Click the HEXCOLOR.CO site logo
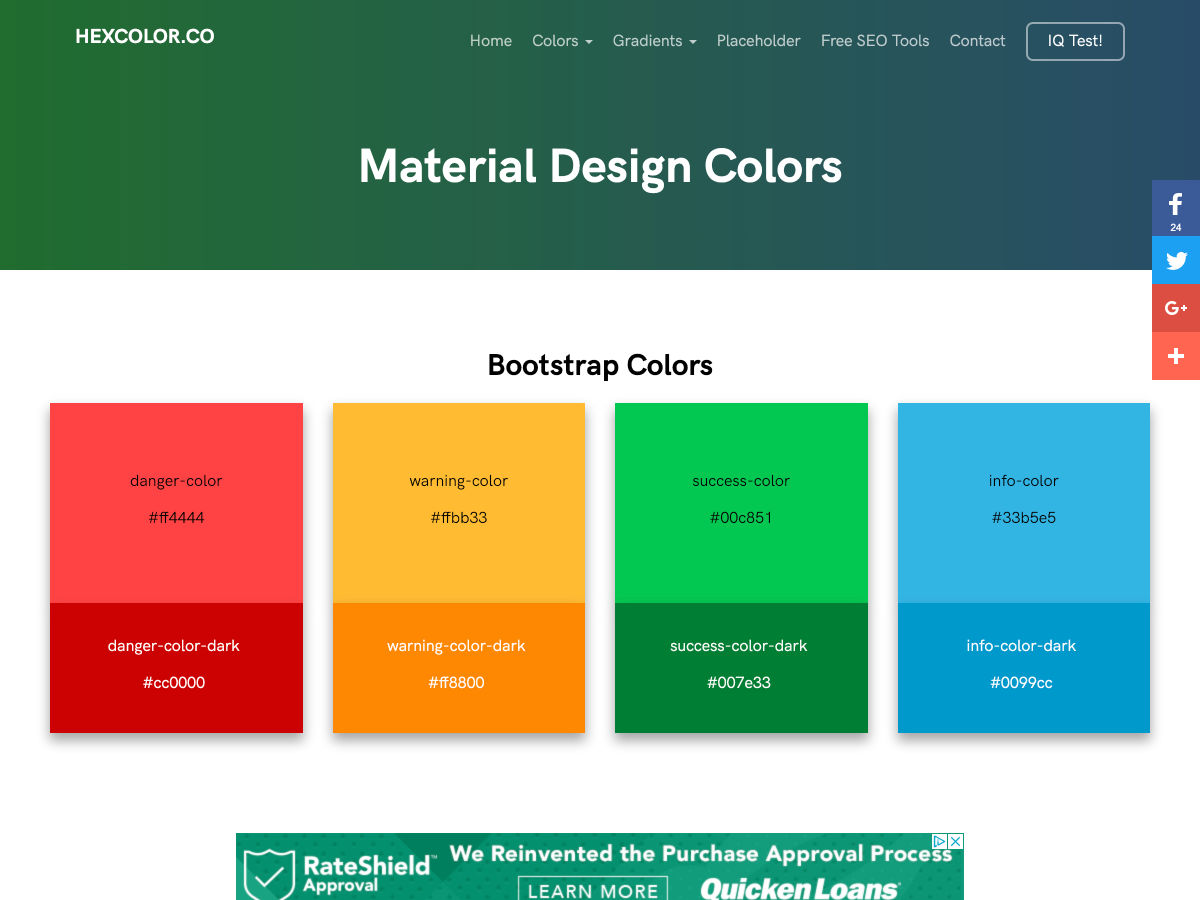Screen dimensions: 1200x900 click(x=145, y=37)
